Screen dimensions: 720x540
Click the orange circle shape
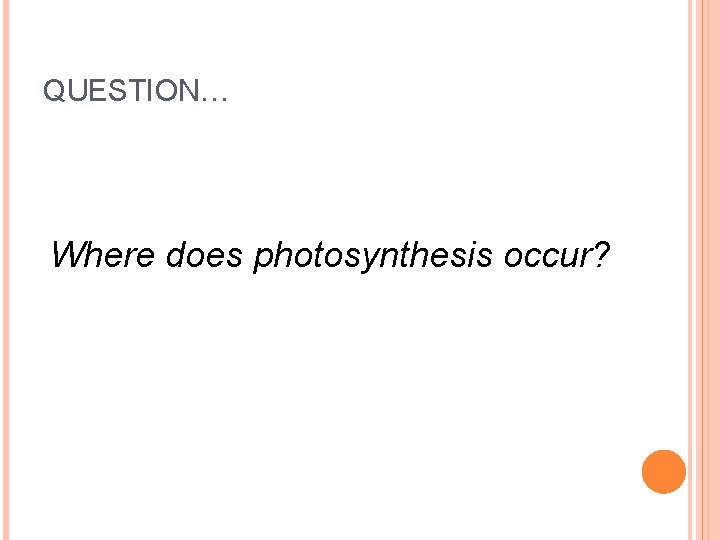tap(664, 472)
